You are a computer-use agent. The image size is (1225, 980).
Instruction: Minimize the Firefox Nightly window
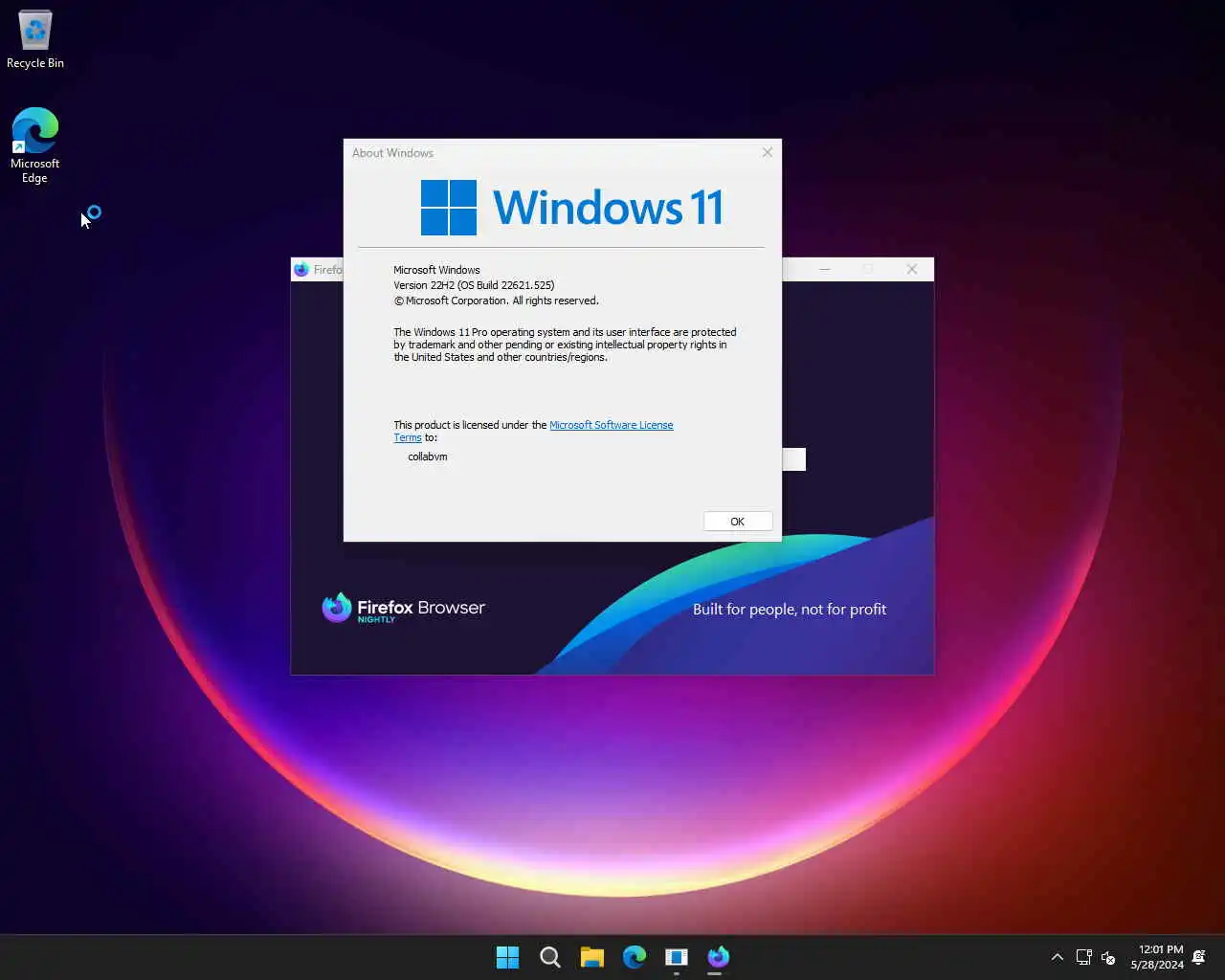click(x=824, y=270)
